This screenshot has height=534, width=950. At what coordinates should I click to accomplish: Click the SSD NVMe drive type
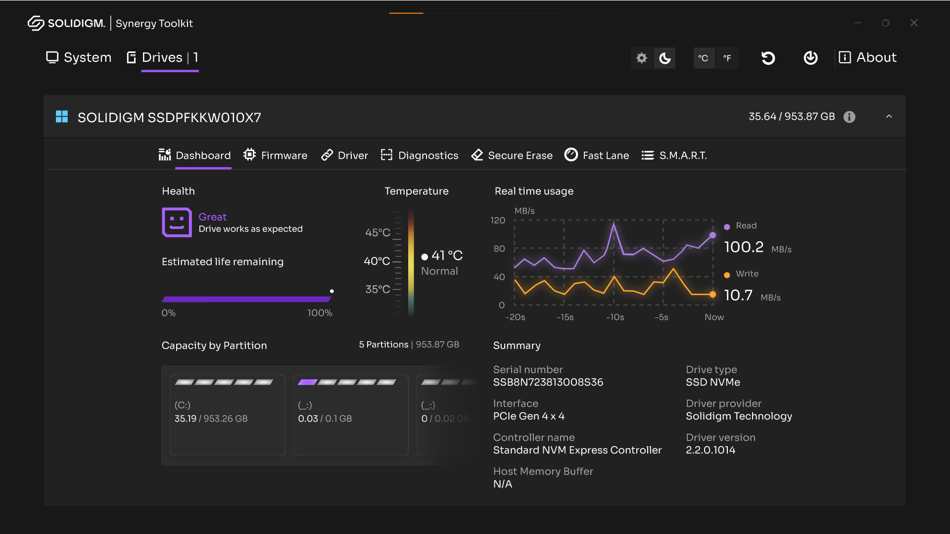pos(712,382)
